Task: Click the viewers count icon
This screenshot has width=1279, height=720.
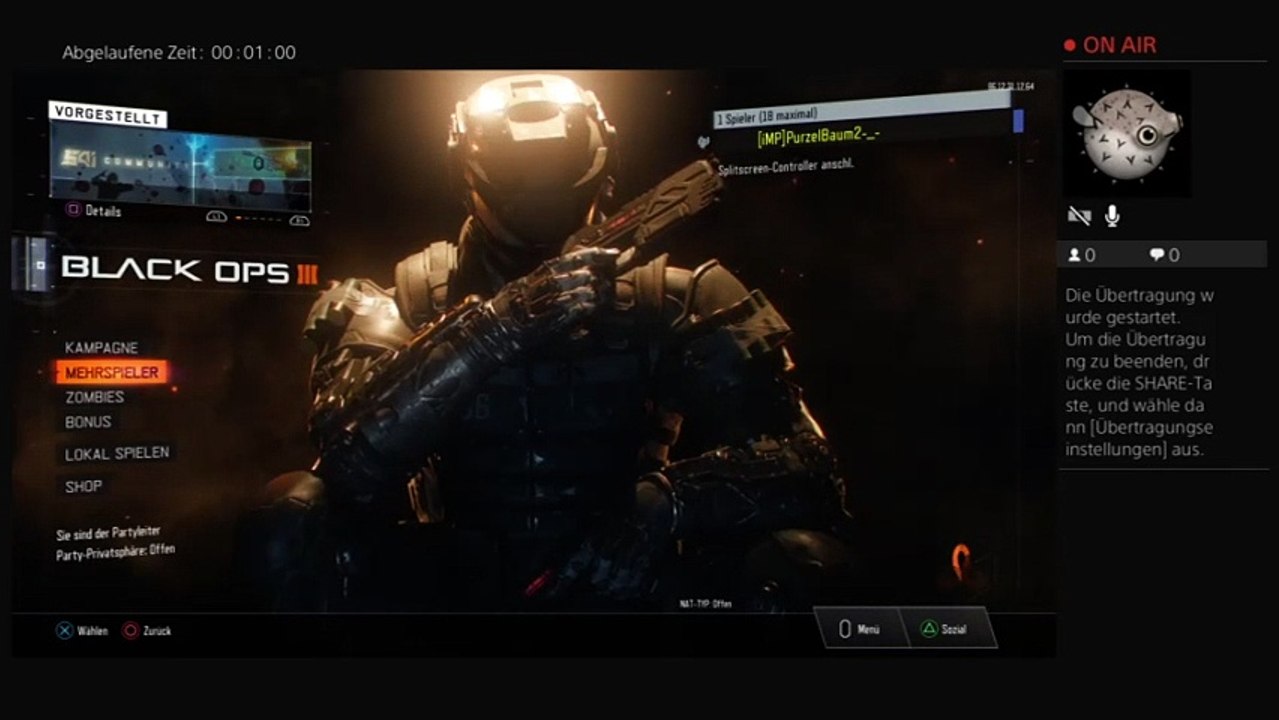Action: tap(1075, 255)
